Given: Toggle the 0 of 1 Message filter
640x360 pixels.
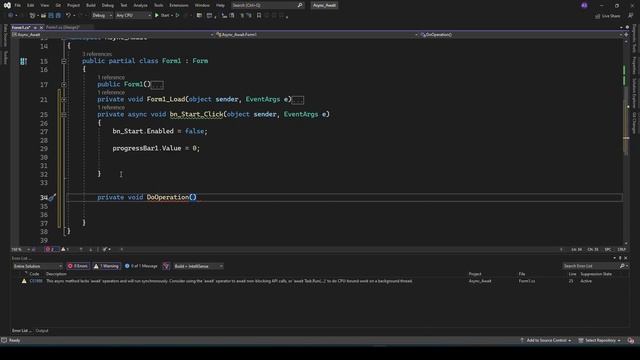Looking at the screenshot, I should tap(141, 266).
